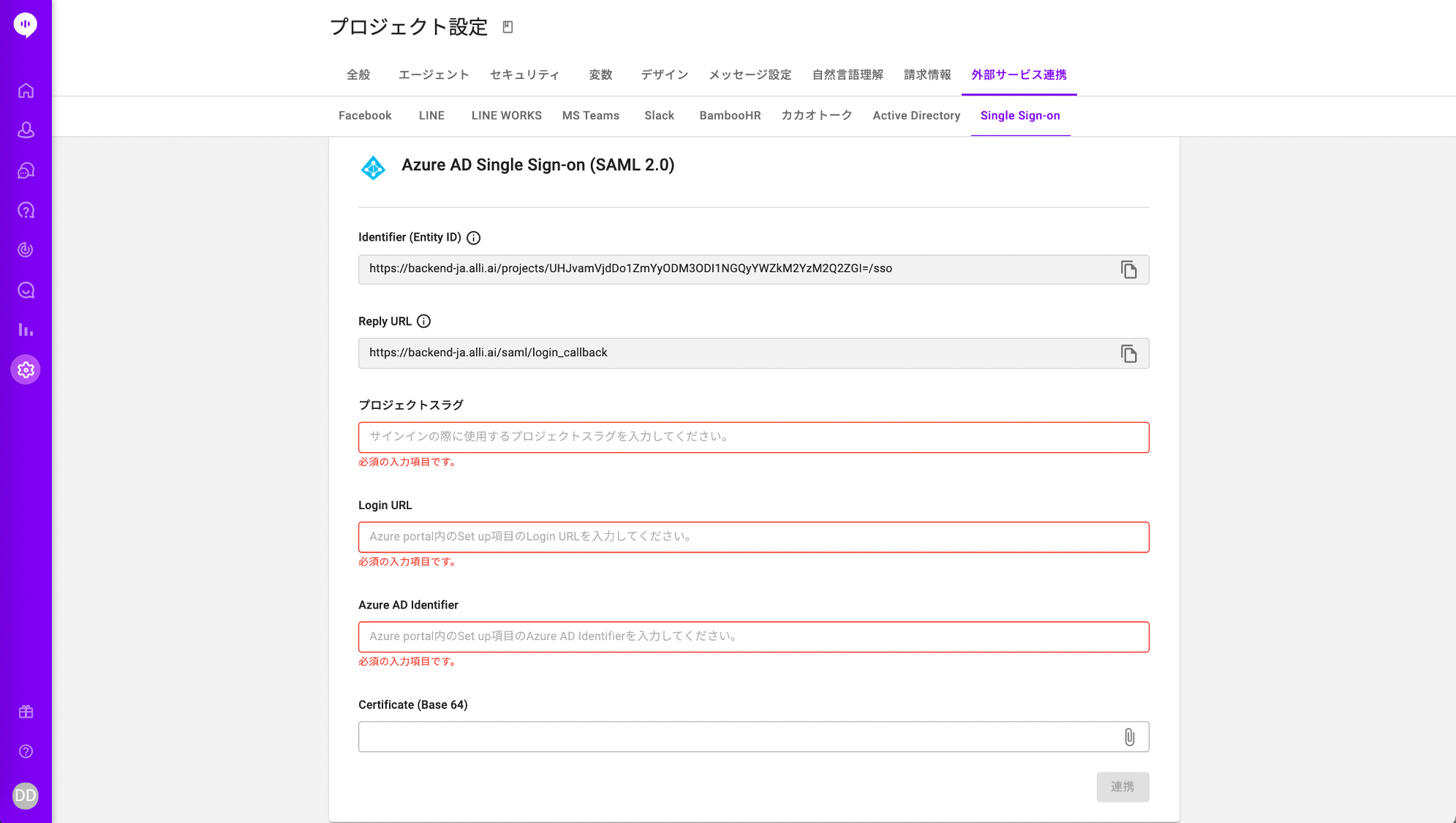Click the Azure AD diamond logo
The image size is (1456, 823).
point(373,168)
